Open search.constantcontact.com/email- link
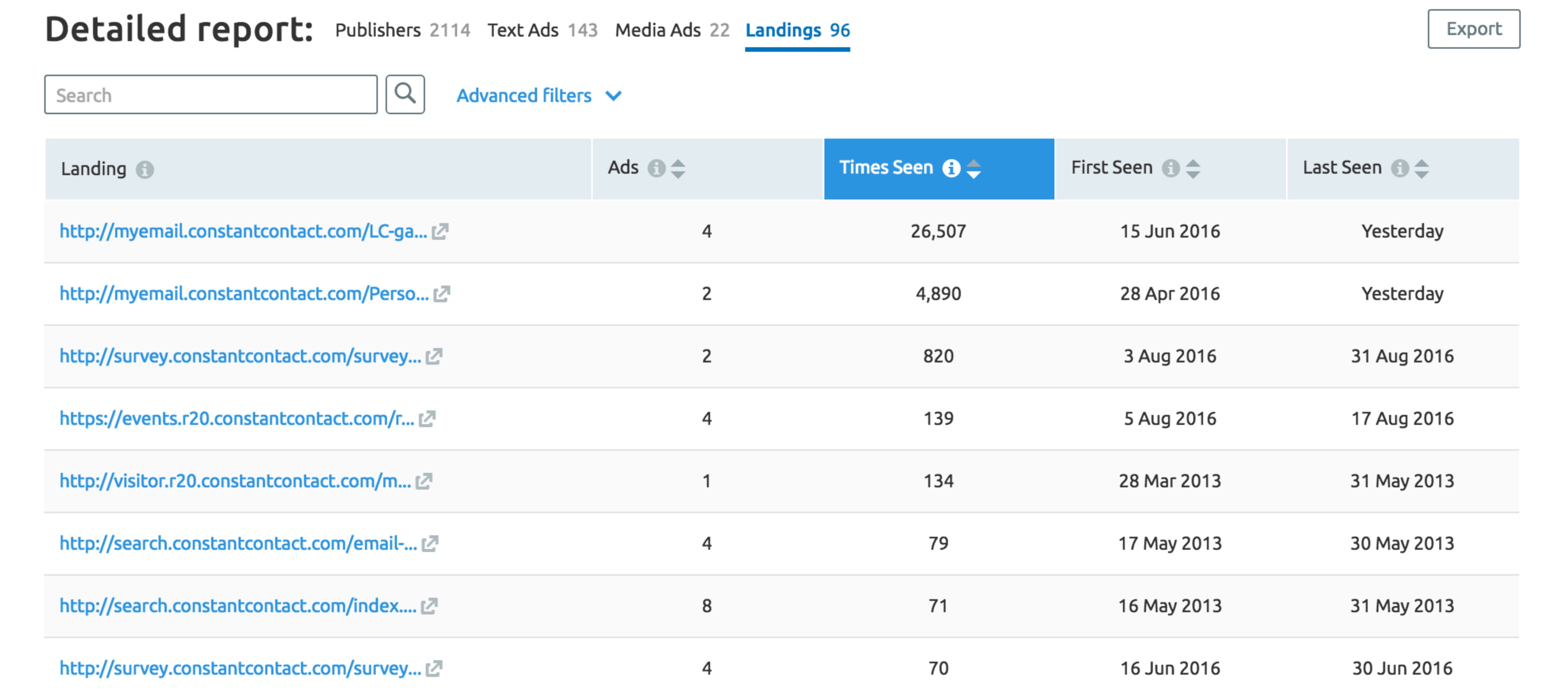Image resolution: width=1568 pixels, height=699 pixels. coord(238,543)
